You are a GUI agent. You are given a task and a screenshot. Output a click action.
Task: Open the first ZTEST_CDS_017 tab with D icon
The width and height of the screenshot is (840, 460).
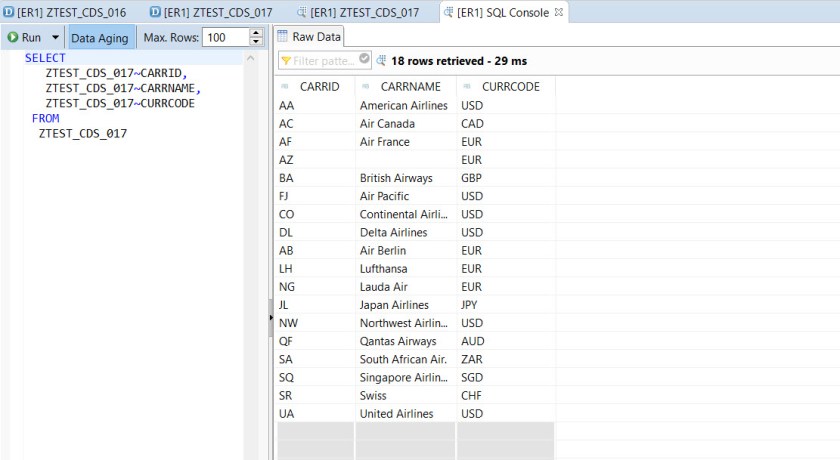(x=211, y=12)
